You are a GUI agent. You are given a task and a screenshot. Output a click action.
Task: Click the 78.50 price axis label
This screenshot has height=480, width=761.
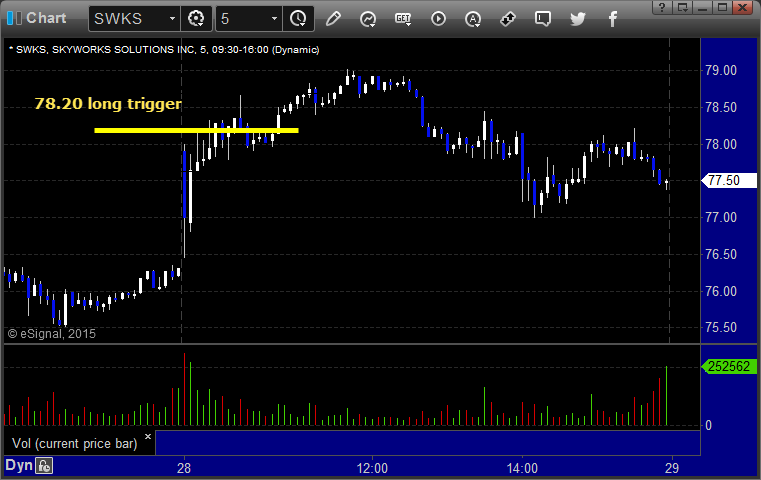tap(721, 107)
